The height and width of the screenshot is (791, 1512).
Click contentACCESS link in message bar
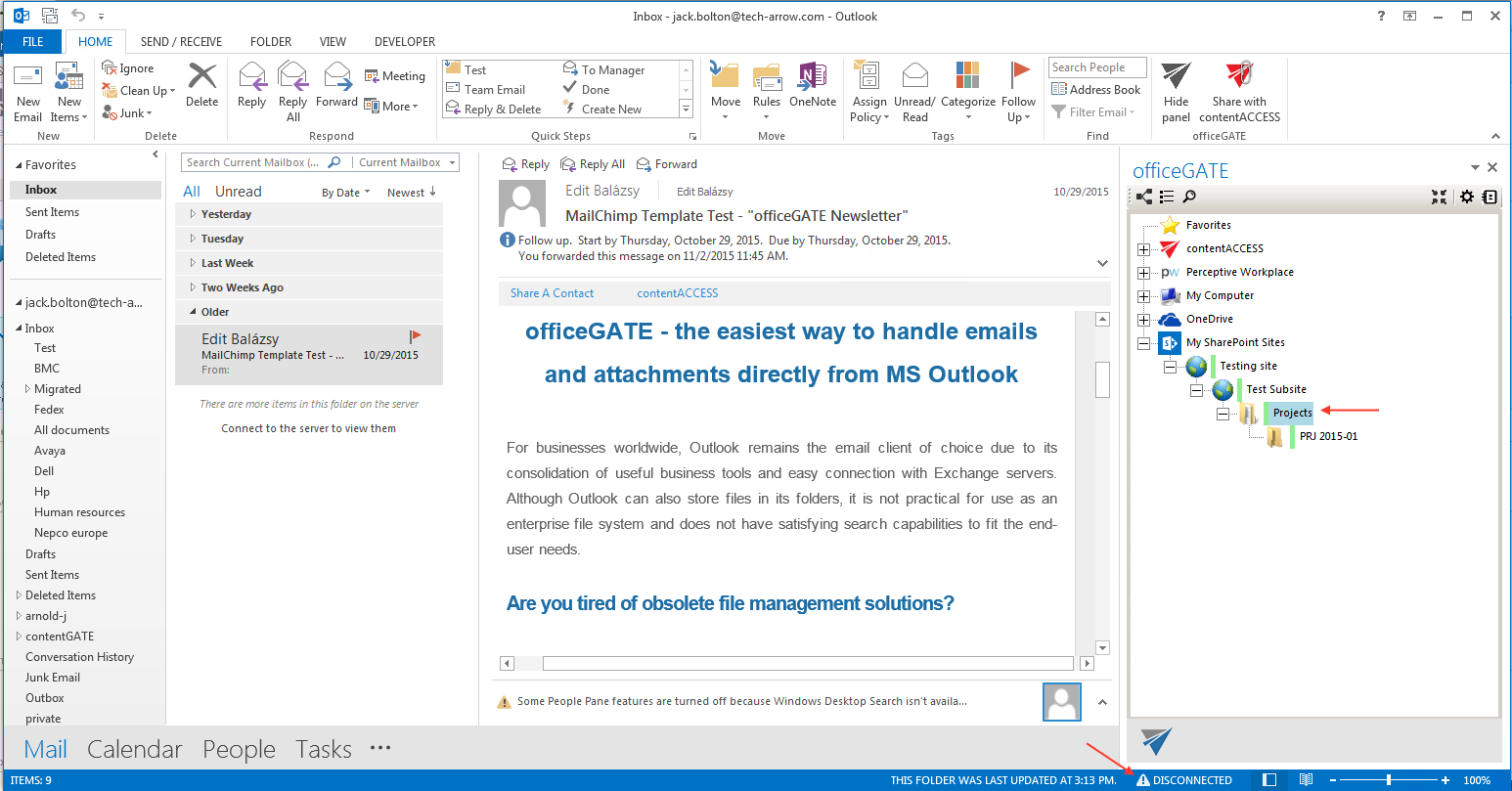(x=677, y=293)
